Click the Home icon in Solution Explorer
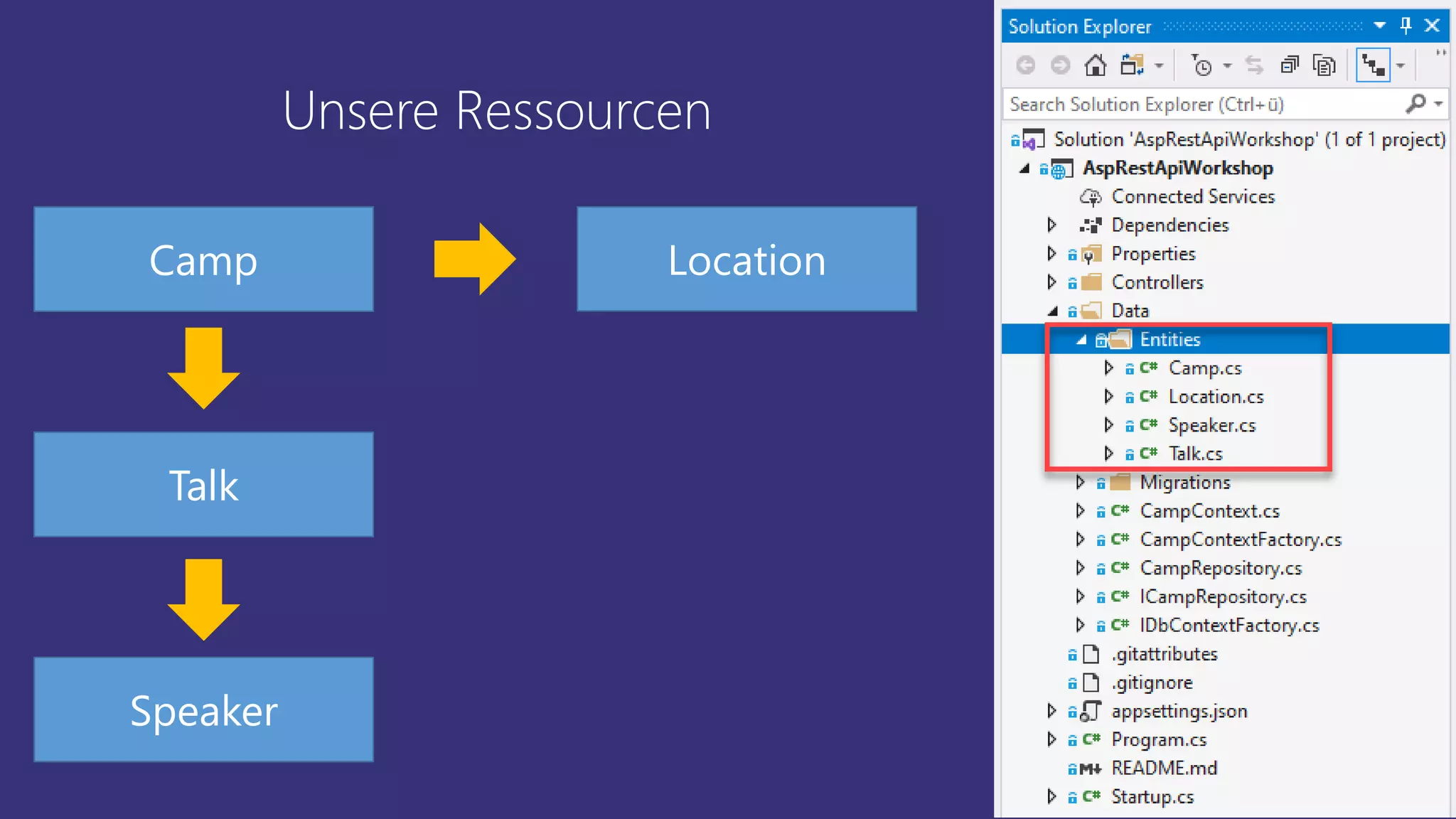The width and height of the screenshot is (1456, 819). 1095,65
